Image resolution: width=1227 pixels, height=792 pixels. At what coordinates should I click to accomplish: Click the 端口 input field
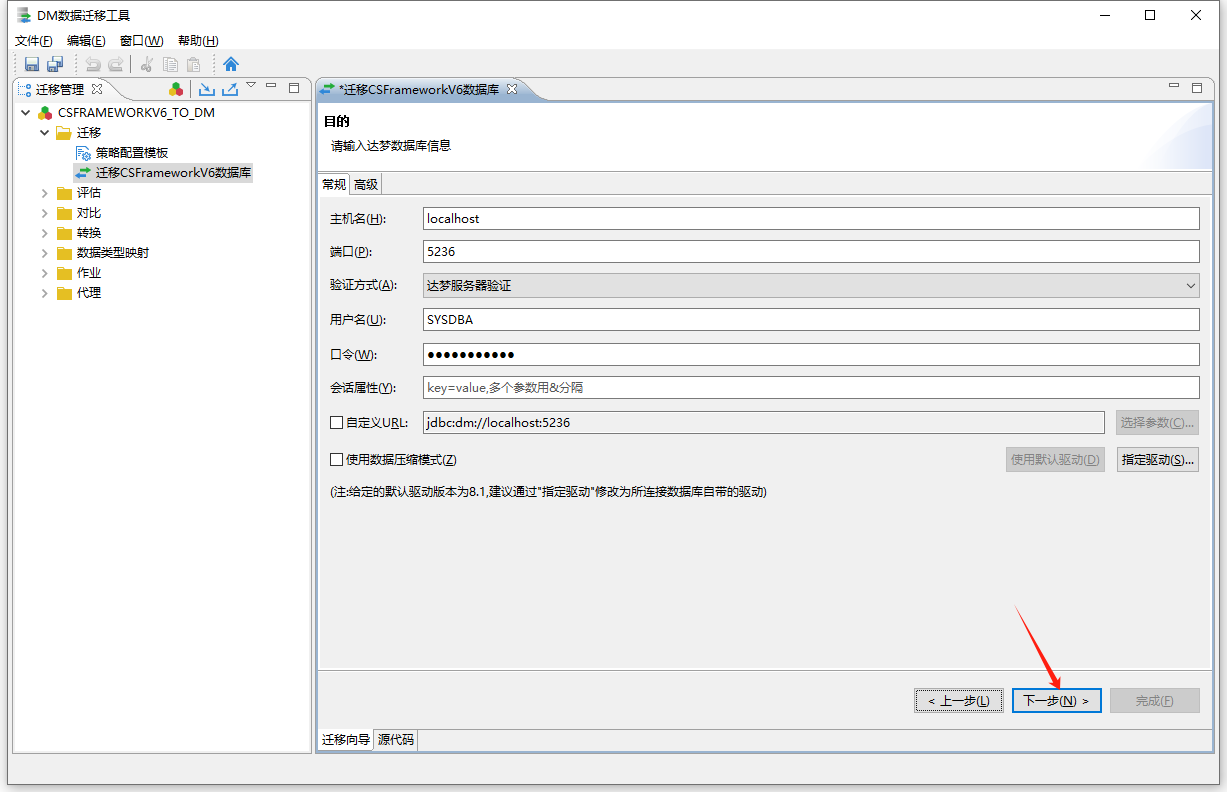coord(811,252)
